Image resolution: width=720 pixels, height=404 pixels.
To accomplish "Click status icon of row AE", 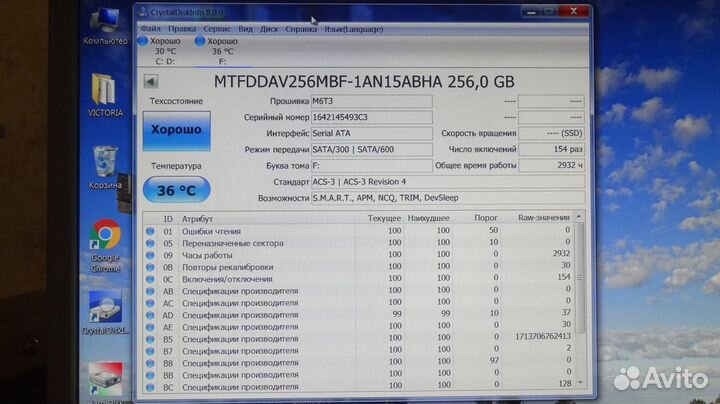I will coord(150,327).
